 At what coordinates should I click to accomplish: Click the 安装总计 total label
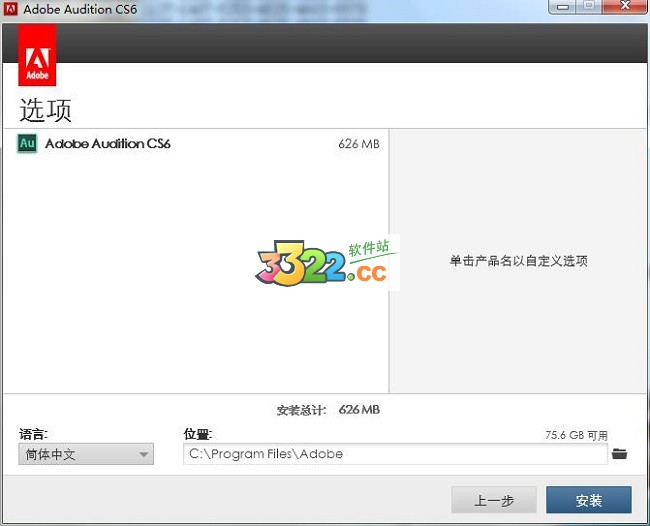coord(301,410)
